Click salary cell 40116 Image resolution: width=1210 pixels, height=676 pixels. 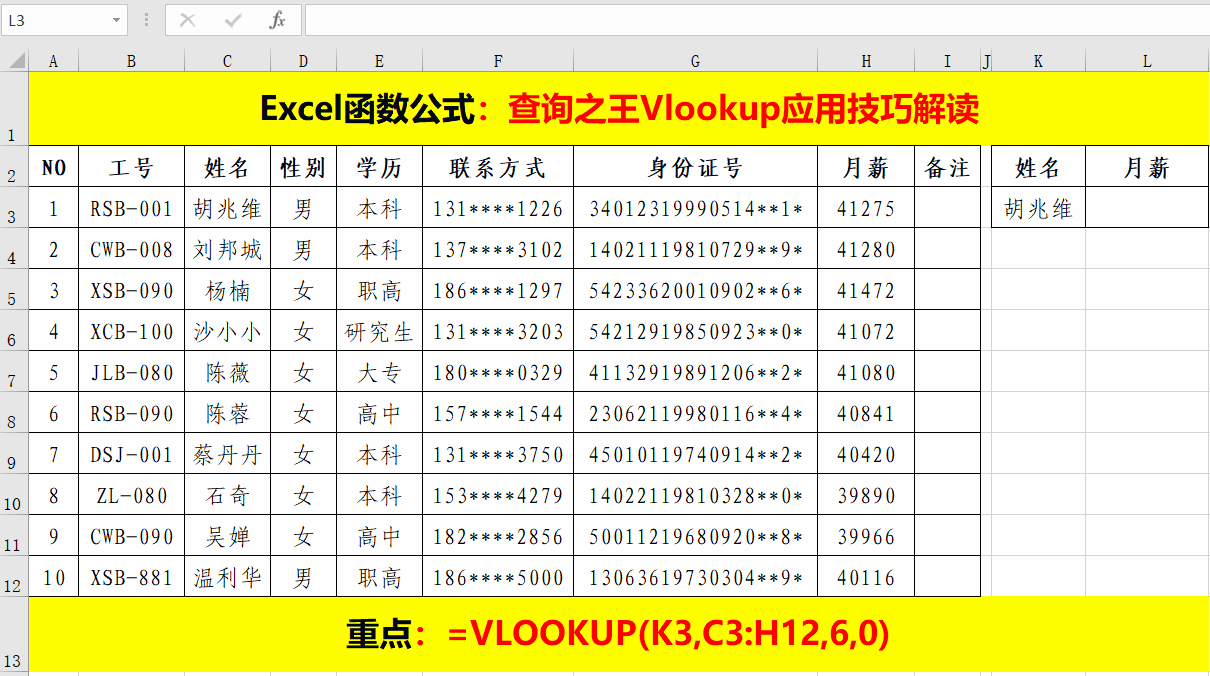point(866,577)
